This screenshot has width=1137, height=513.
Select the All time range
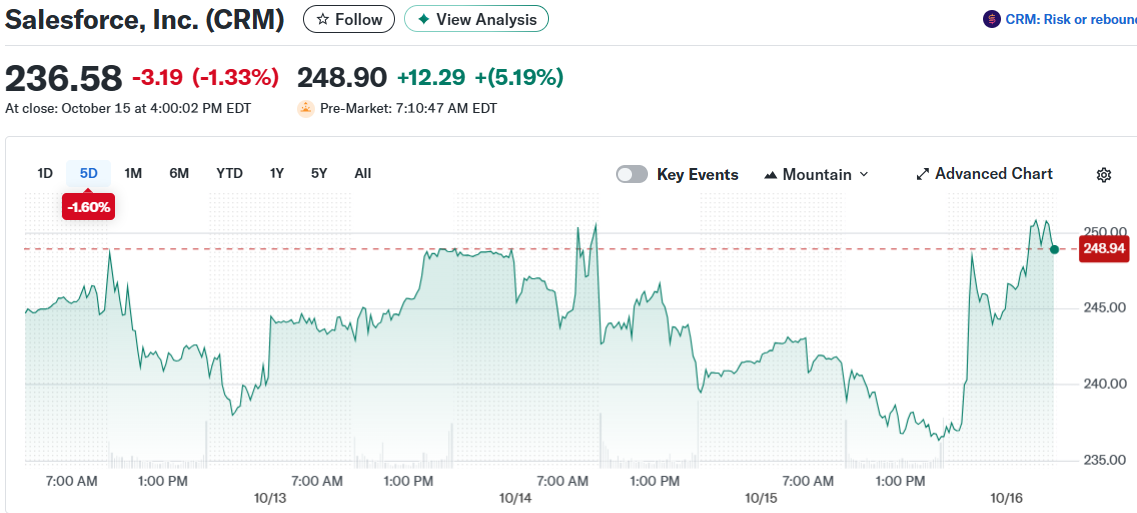point(363,173)
